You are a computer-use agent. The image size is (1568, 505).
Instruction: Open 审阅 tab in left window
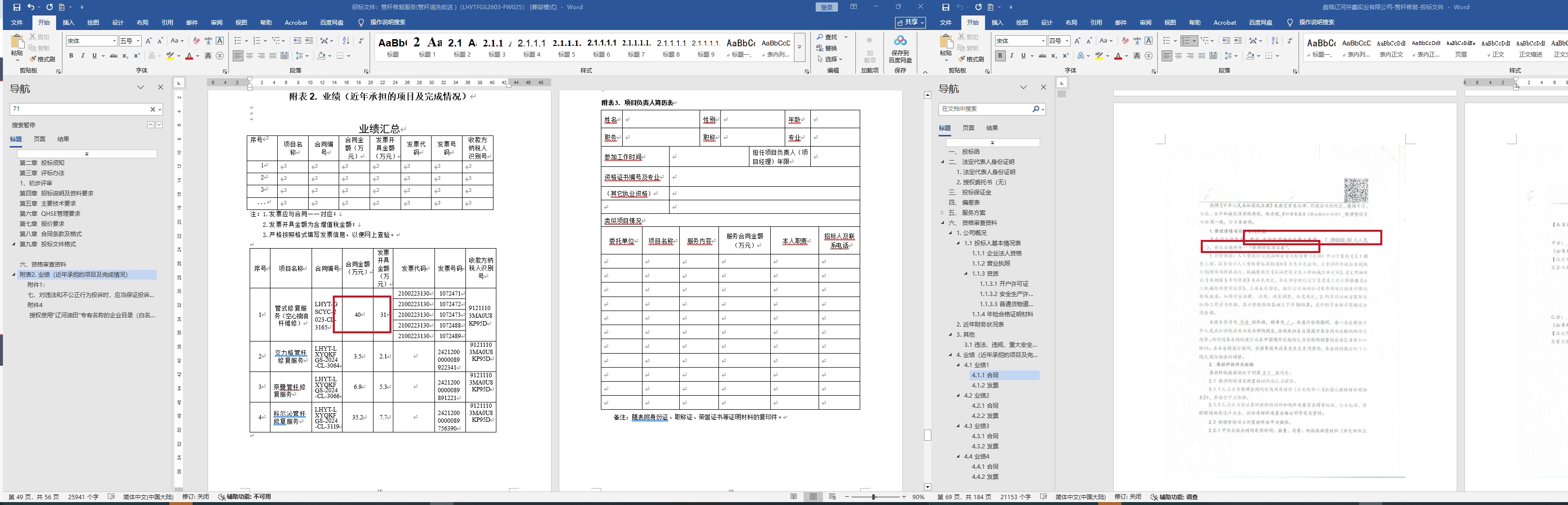click(x=217, y=23)
